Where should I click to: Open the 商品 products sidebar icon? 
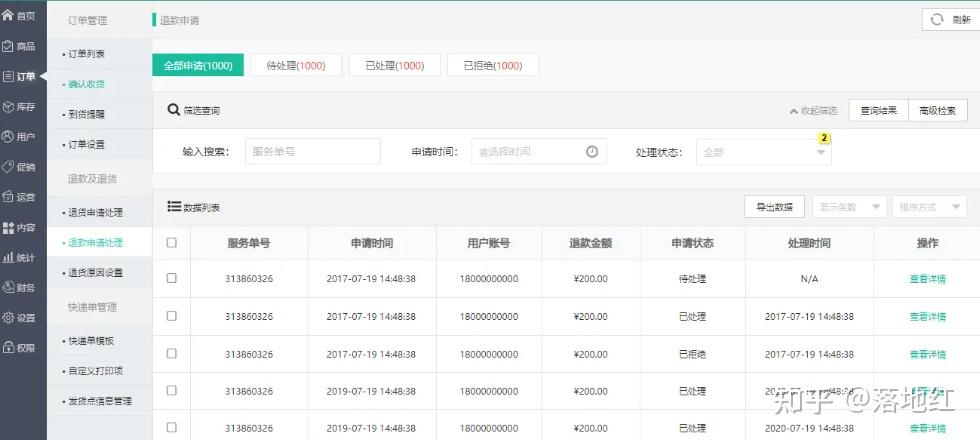(x=8, y=46)
